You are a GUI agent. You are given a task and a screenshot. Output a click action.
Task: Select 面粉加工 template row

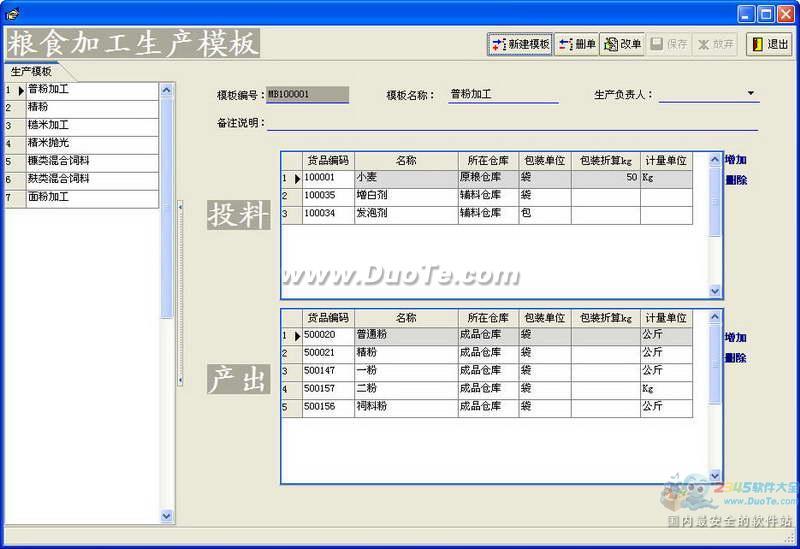92,197
